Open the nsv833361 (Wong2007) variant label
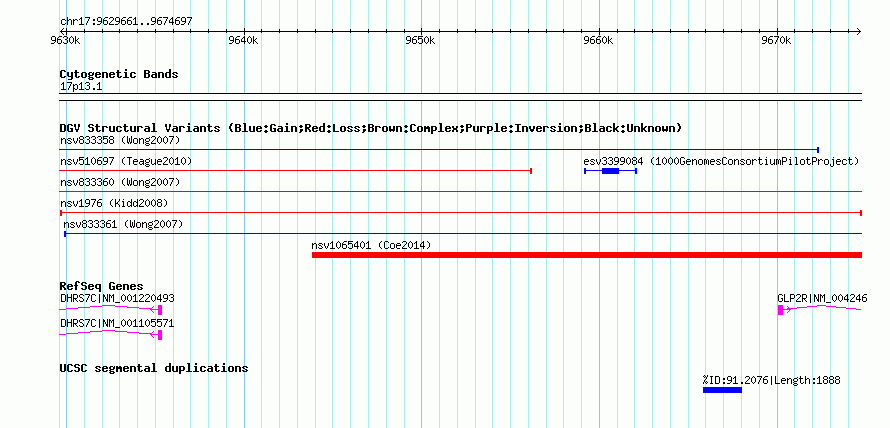The image size is (890, 428). tap(123, 224)
